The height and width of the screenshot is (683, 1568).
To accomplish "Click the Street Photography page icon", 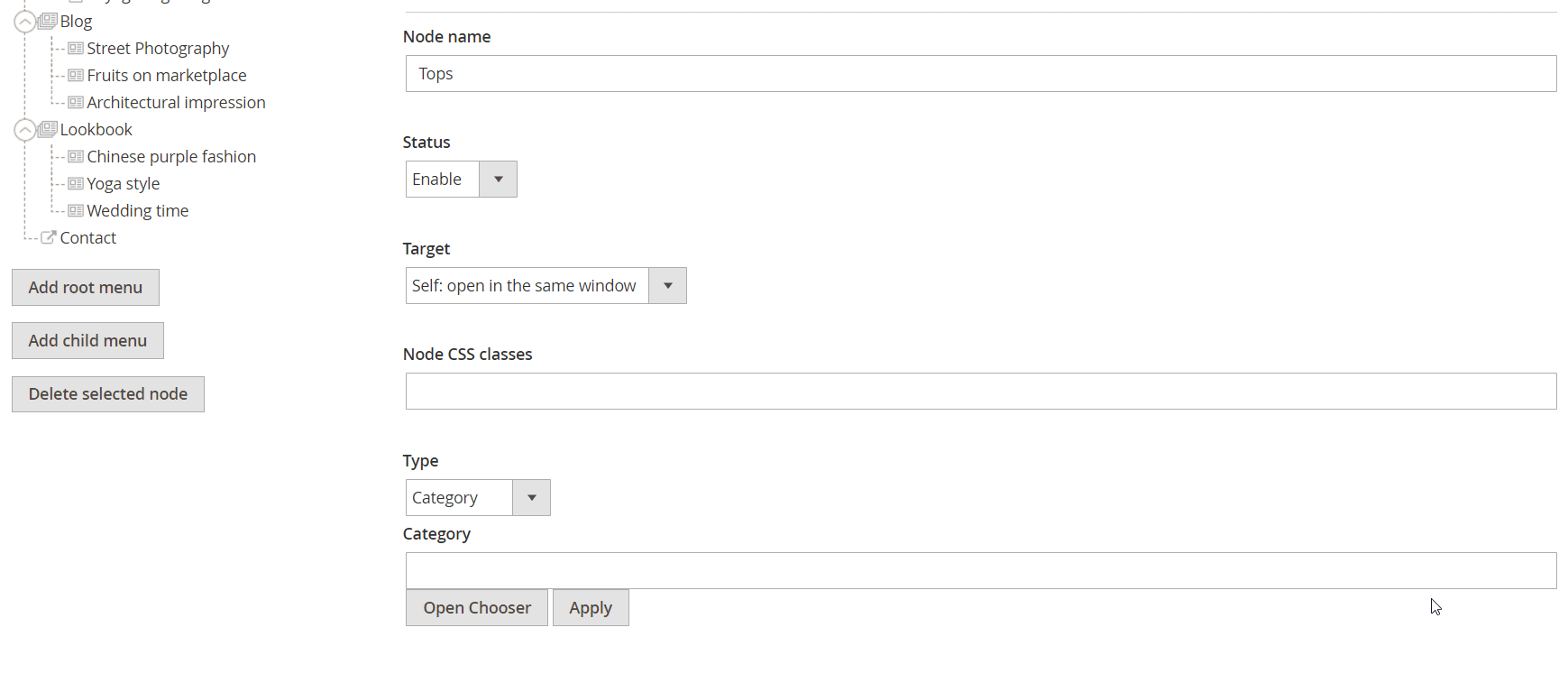I will [x=76, y=48].
